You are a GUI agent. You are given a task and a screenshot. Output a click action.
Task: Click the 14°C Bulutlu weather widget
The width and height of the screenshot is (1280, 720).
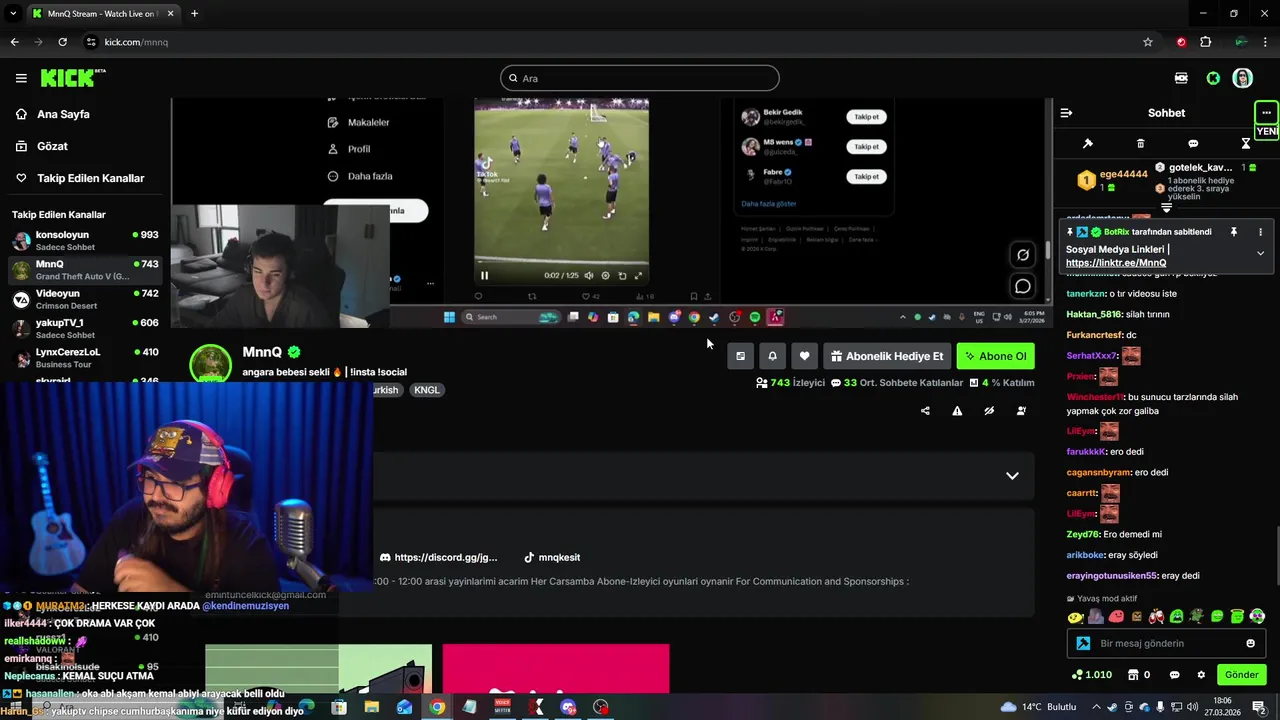tap(1038, 707)
